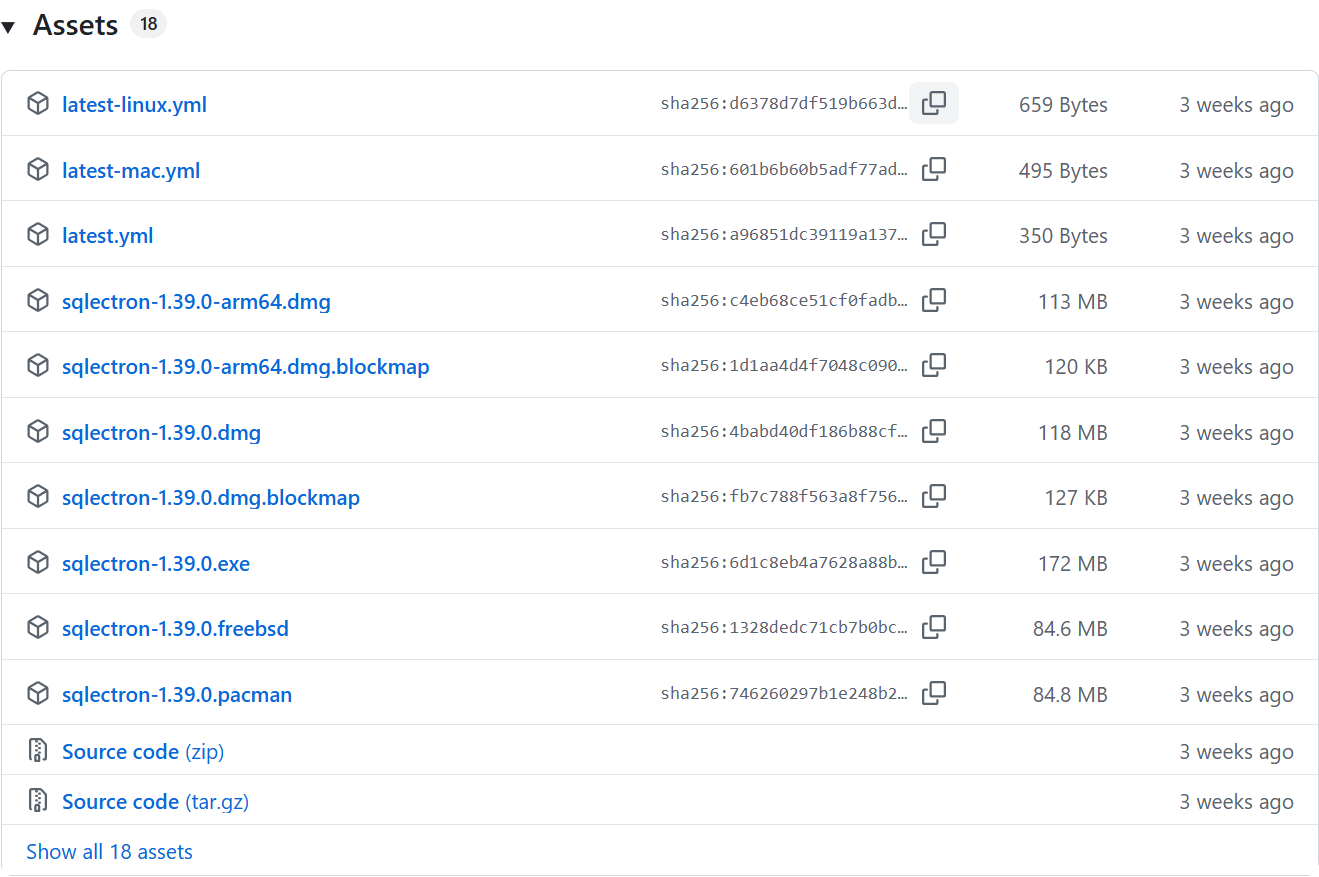Download latest-mac.yml
This screenshot has height=877, width=1319.
[131, 171]
